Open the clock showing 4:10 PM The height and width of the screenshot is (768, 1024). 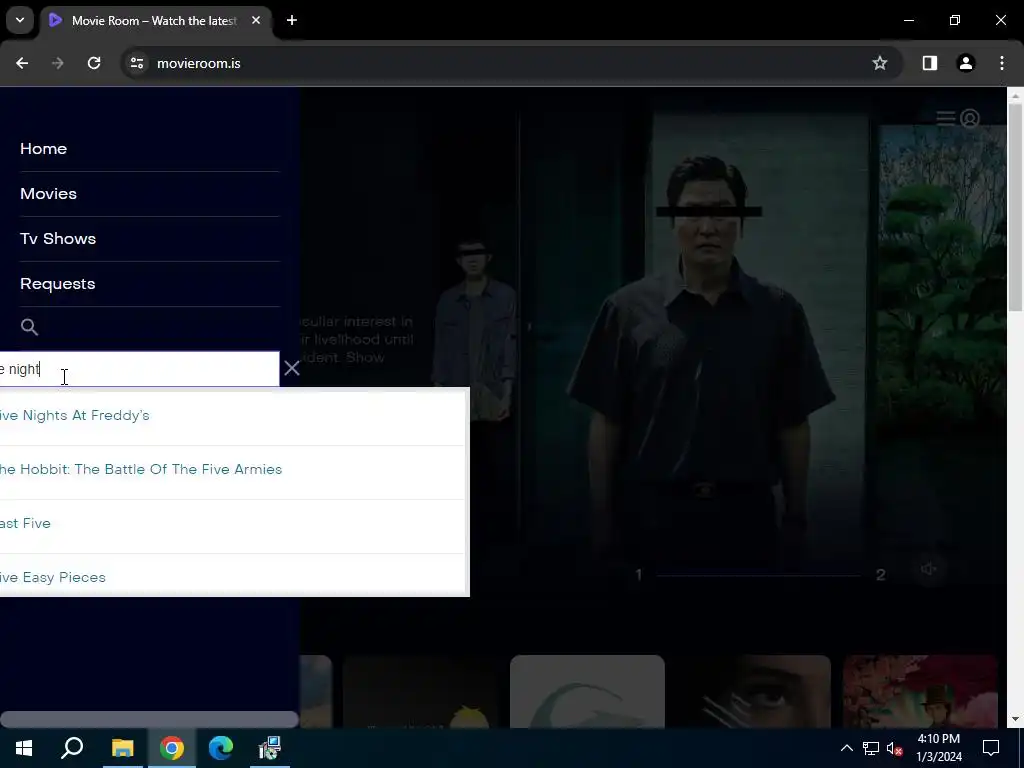click(939, 748)
